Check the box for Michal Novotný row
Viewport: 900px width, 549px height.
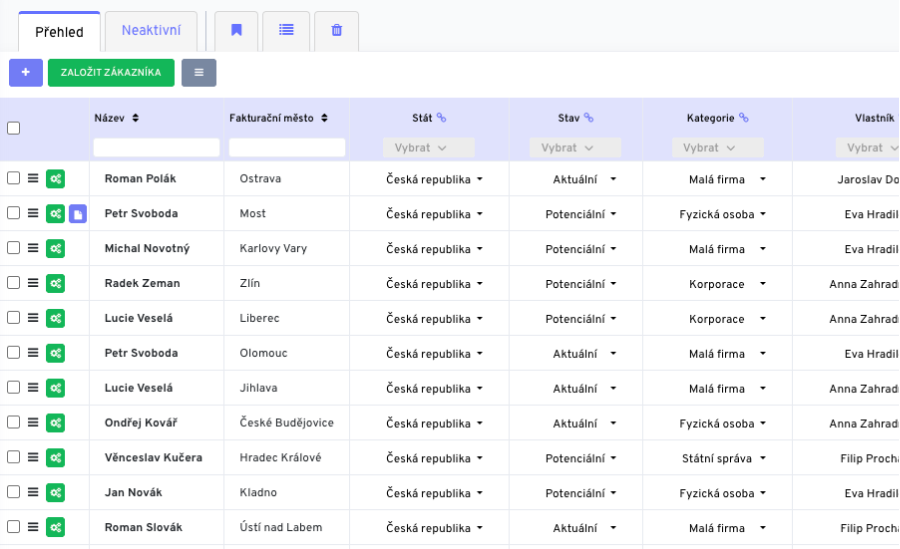pyautogui.click(x=14, y=248)
